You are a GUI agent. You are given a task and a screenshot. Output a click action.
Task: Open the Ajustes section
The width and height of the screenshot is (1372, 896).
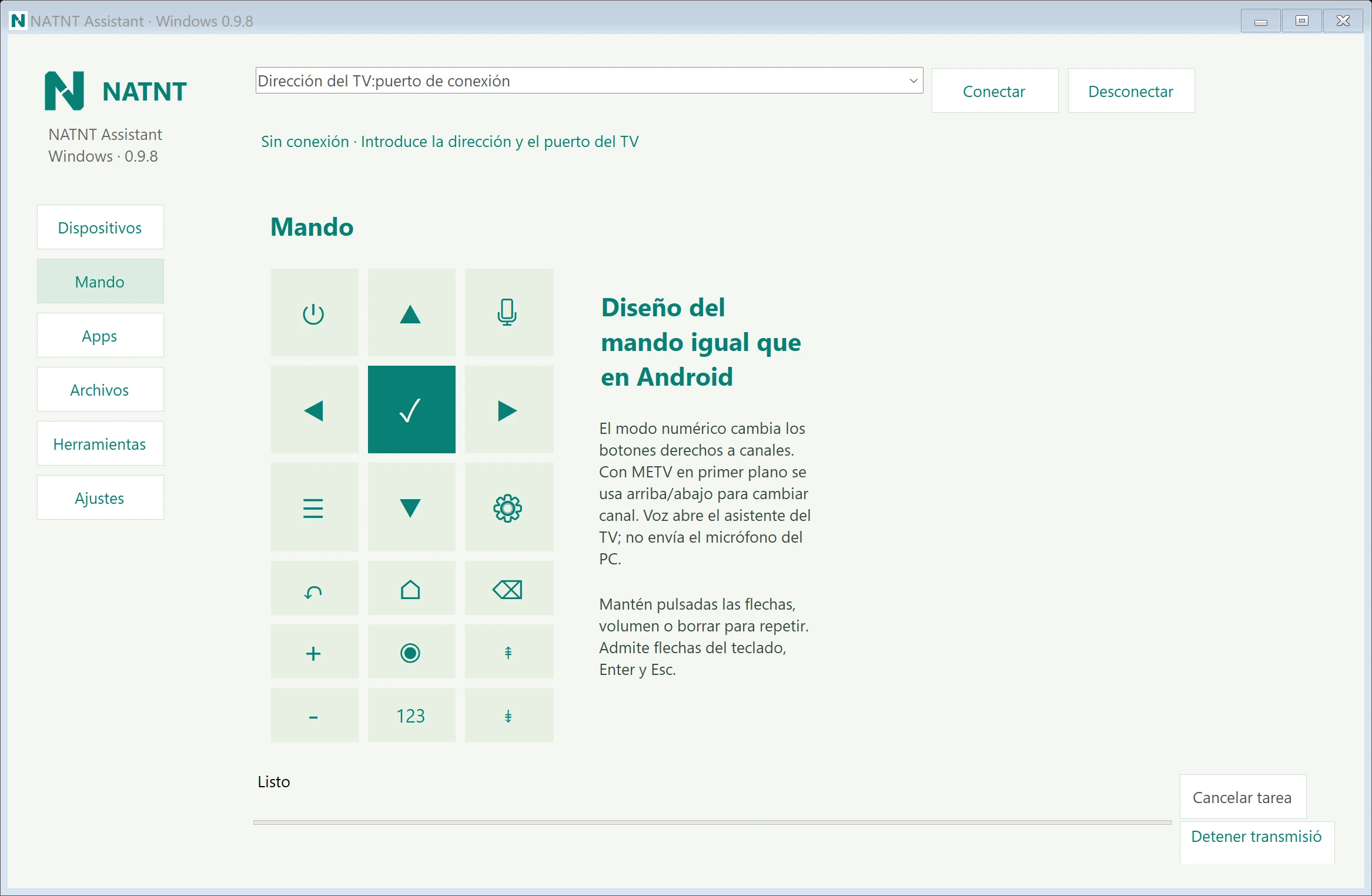[x=101, y=498]
